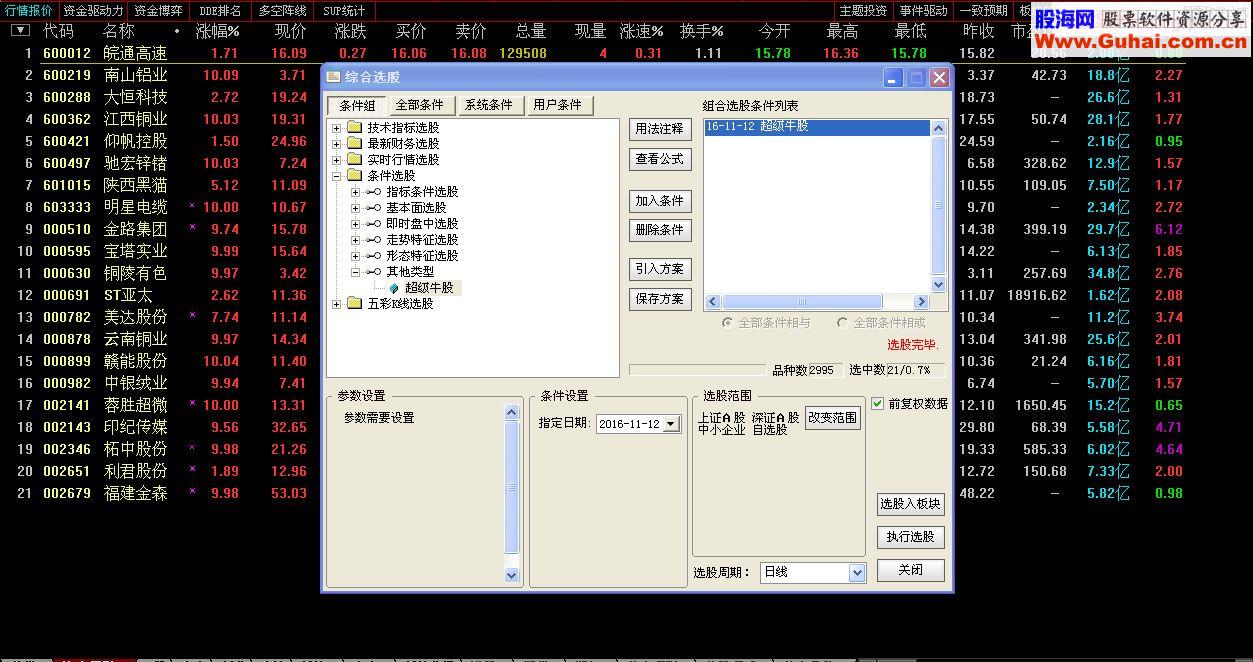The width and height of the screenshot is (1253, 662).
Task: Click the 实时行情选股 folder icon
Action: 354,160
